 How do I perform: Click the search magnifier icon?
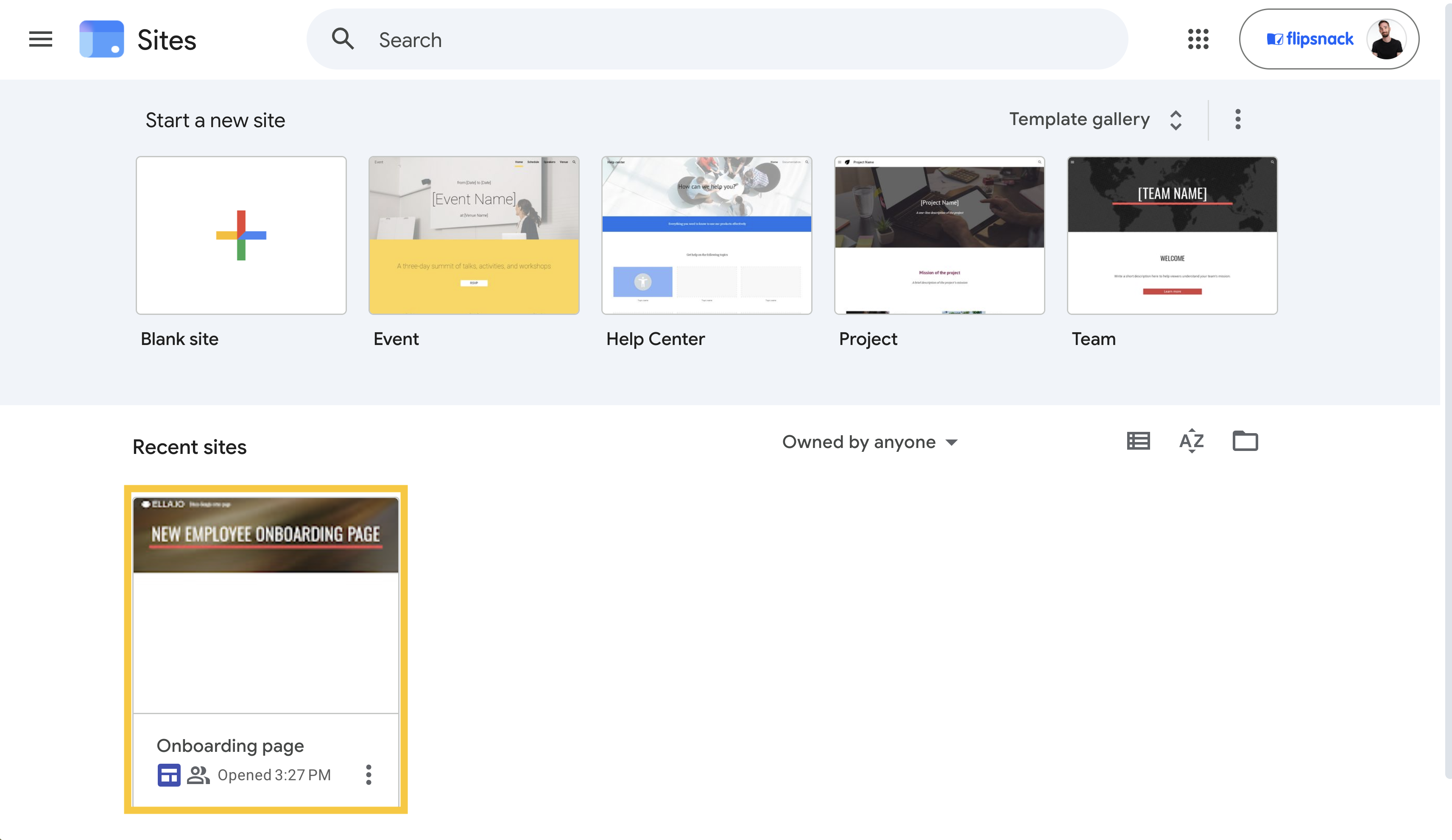pyautogui.click(x=343, y=39)
